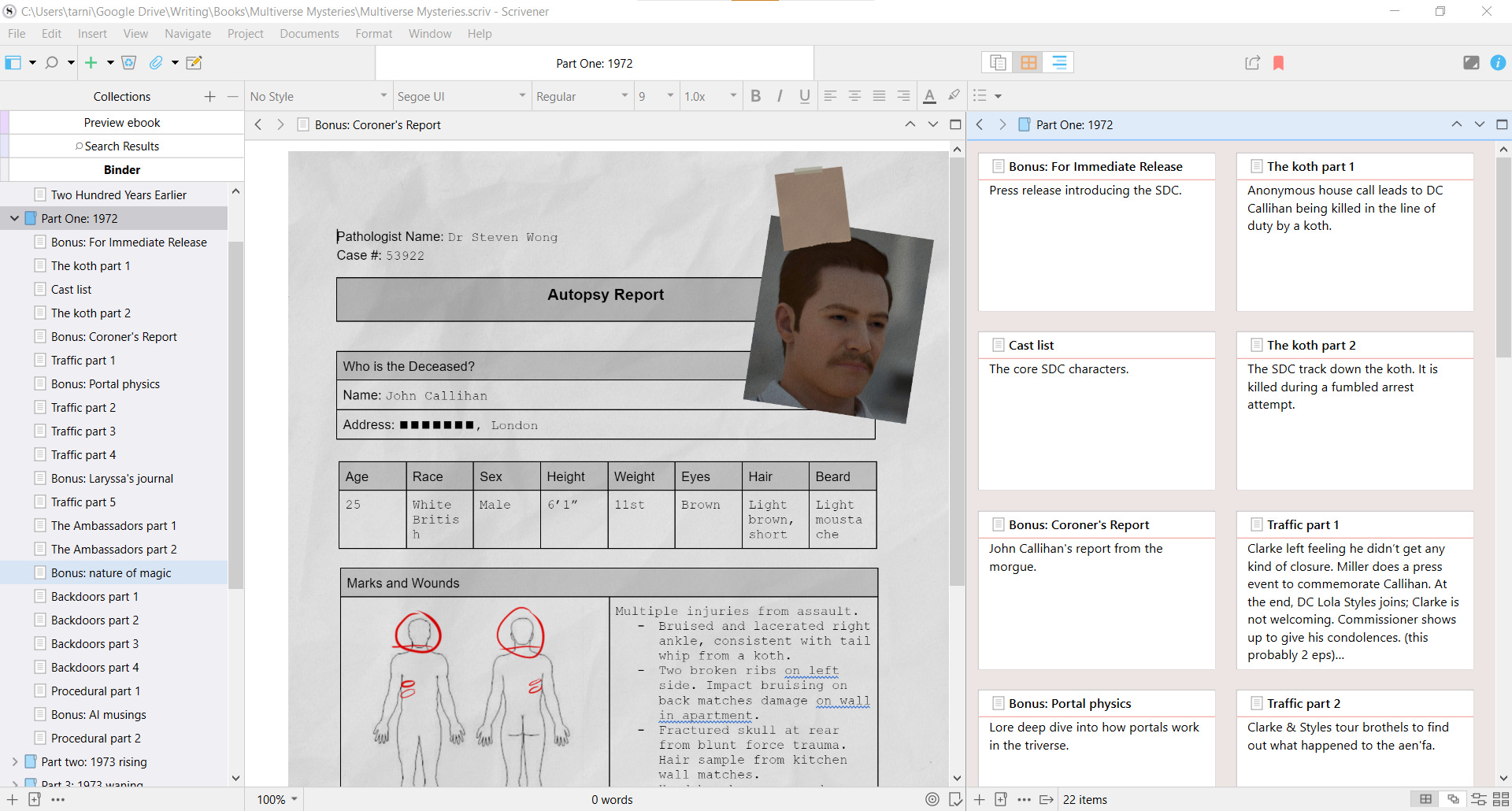The width and height of the screenshot is (1512, 811).
Task: Move document to Trash using toolbar icon
Action: 129,63
